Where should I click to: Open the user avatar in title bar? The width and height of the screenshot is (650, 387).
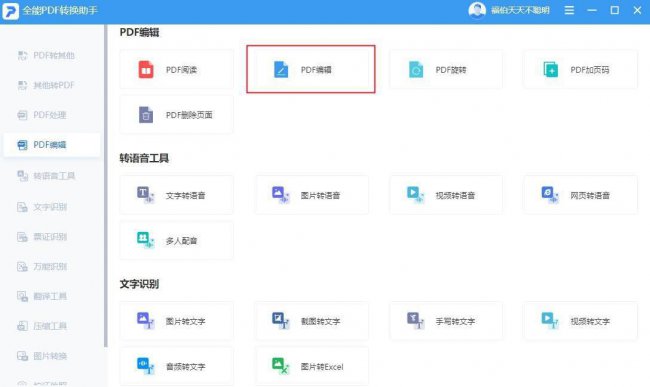click(x=477, y=10)
